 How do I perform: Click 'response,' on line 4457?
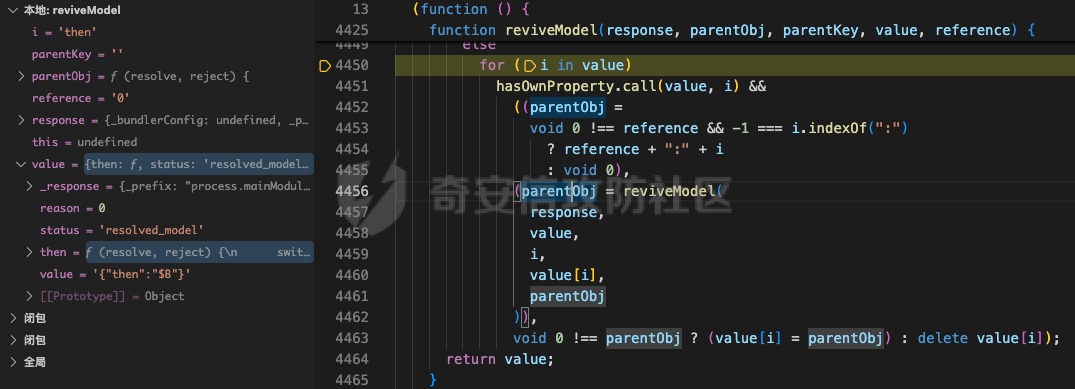pyautogui.click(x=568, y=212)
